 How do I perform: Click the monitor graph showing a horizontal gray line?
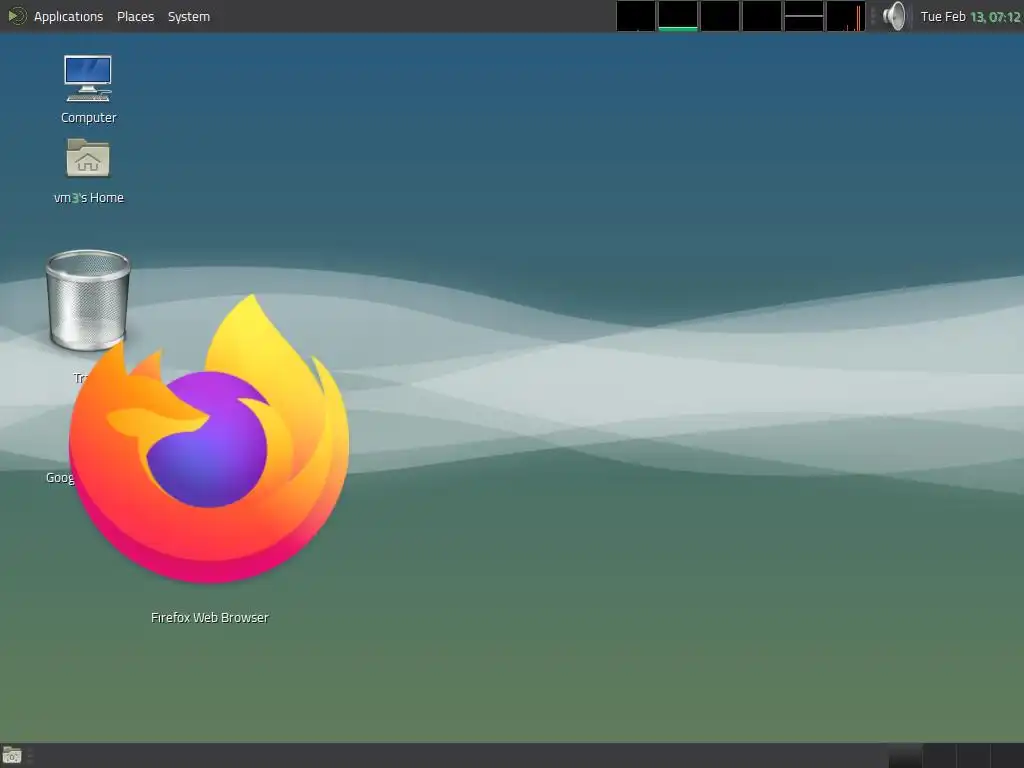pos(804,16)
